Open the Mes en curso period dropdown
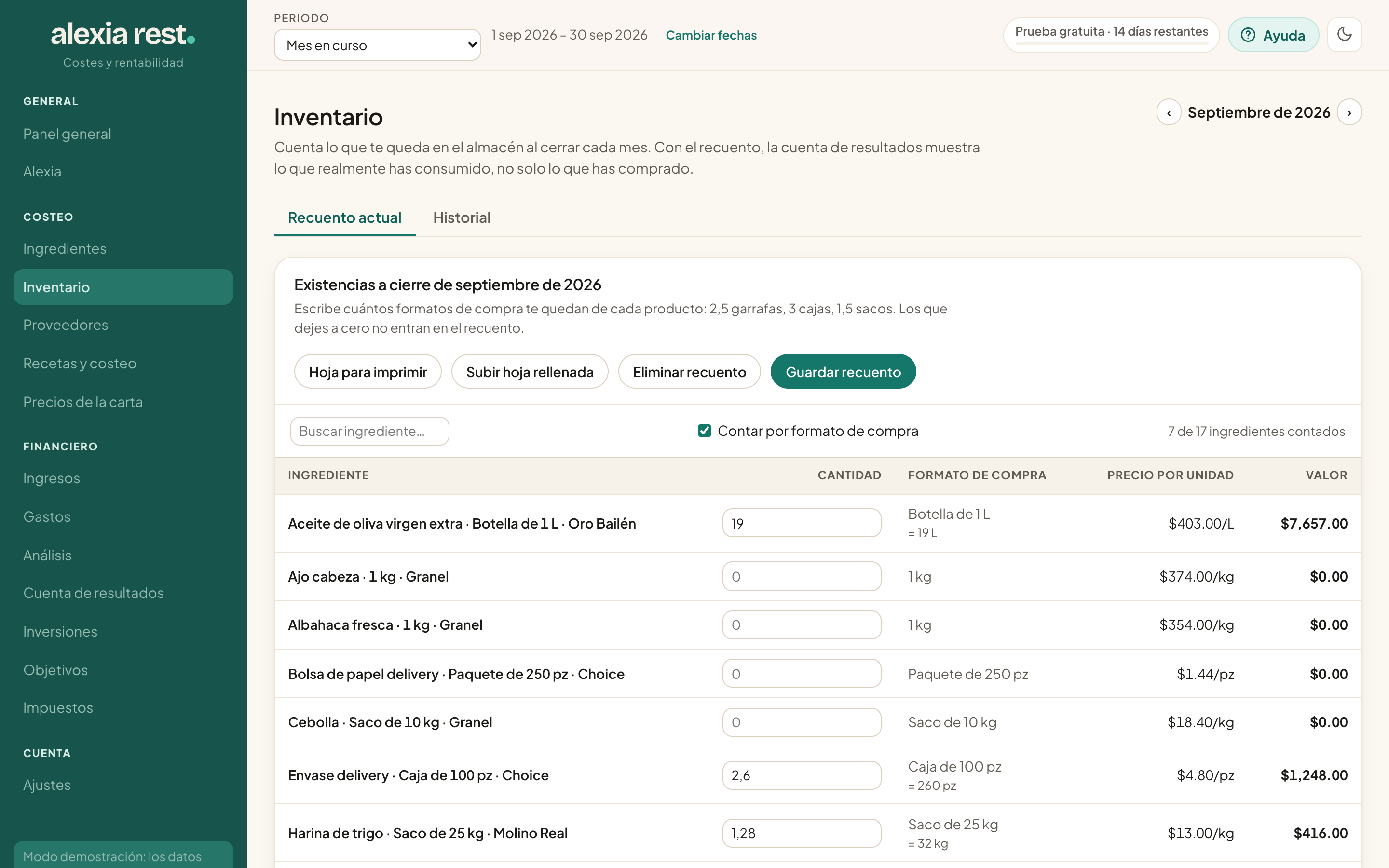Image resolution: width=1389 pixels, height=868 pixels. pyautogui.click(x=377, y=45)
